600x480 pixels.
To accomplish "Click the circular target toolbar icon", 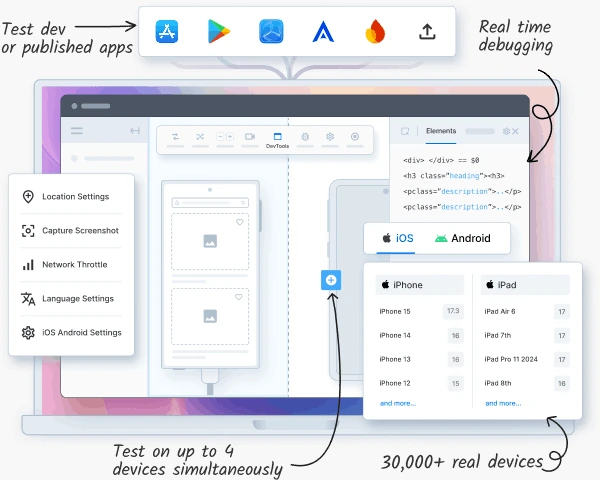I will click(355, 137).
